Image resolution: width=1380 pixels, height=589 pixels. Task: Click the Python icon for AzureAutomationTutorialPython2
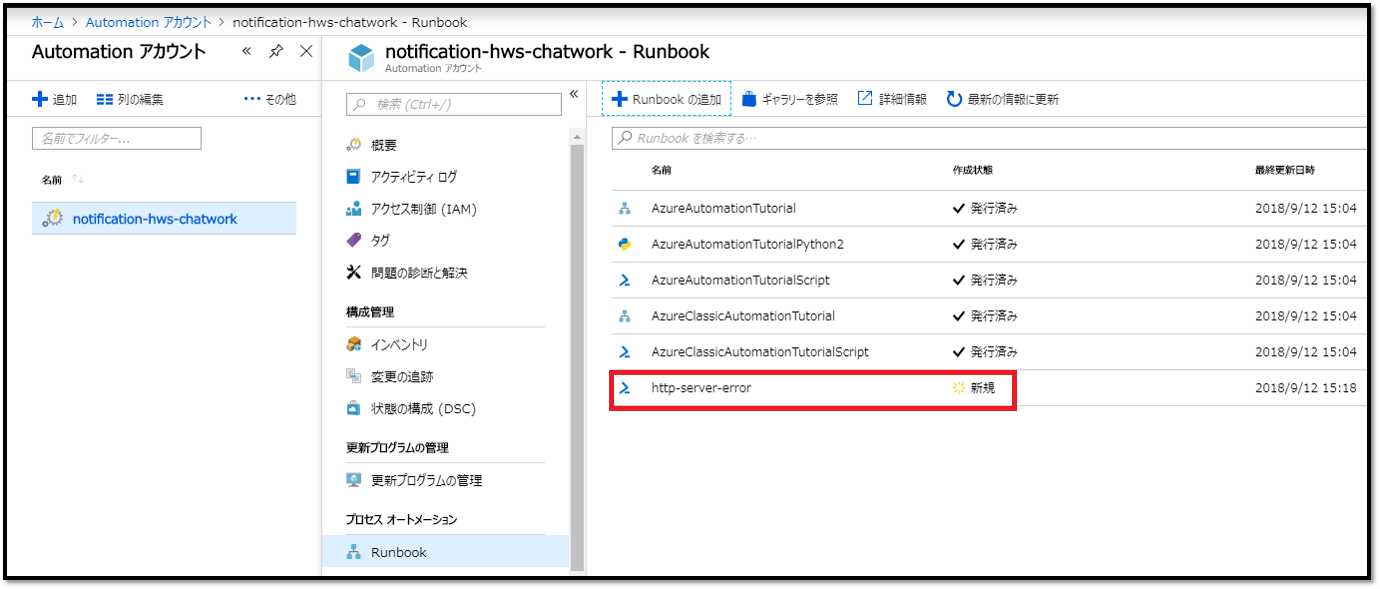625,244
